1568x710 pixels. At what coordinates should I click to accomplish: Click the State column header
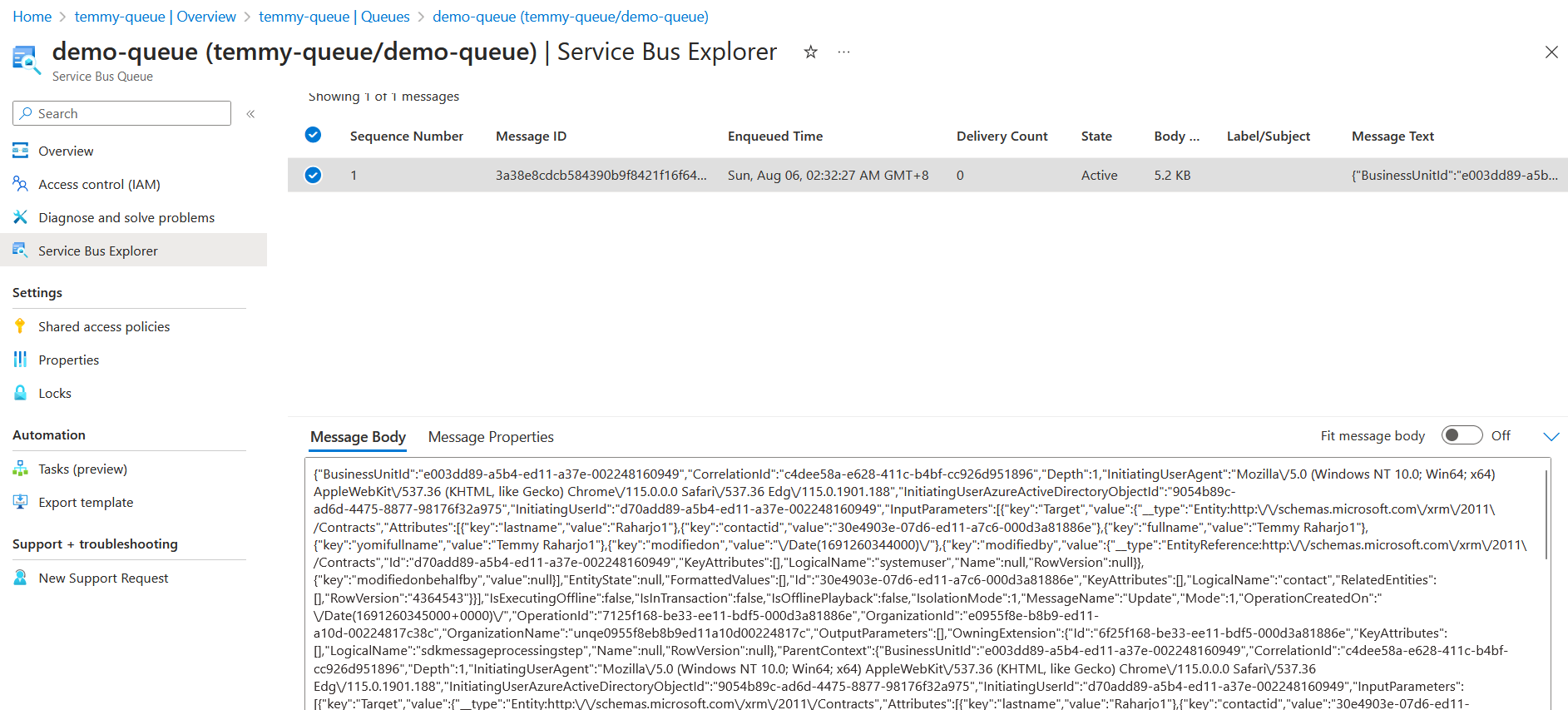(x=1096, y=136)
